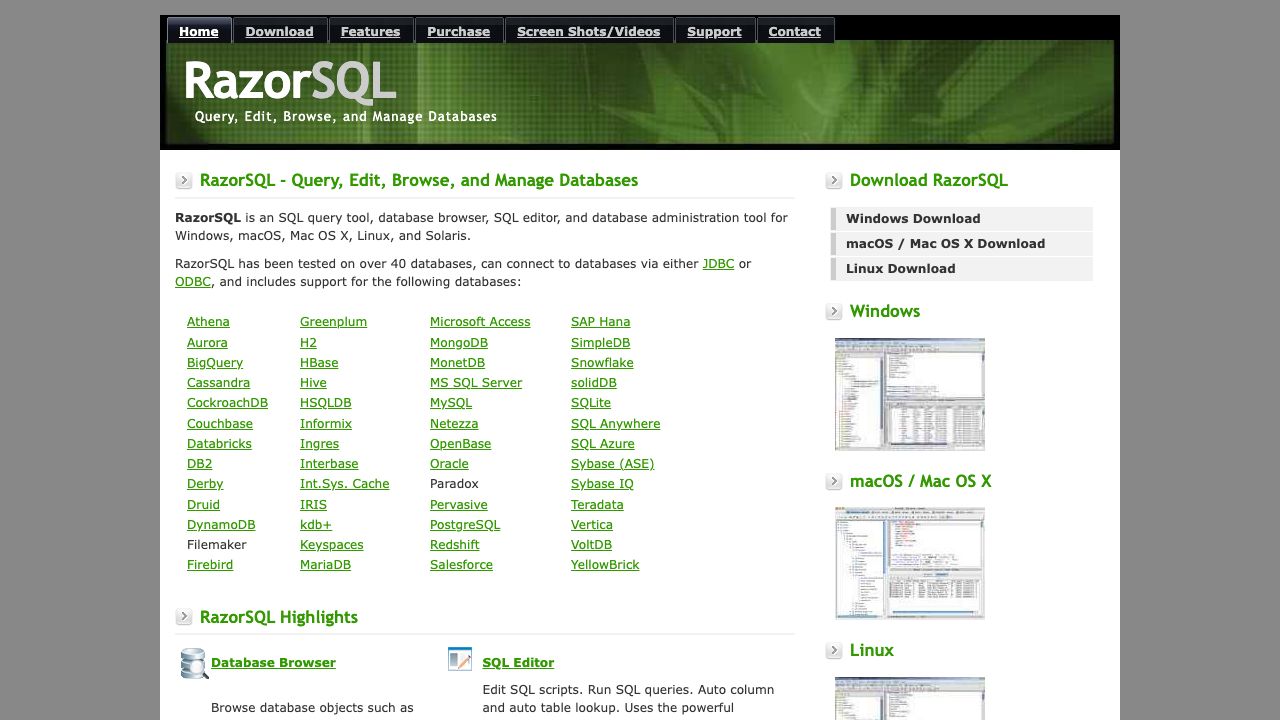Click arrow icon beside Linux heading
The height and width of the screenshot is (720, 1280).
pos(834,651)
